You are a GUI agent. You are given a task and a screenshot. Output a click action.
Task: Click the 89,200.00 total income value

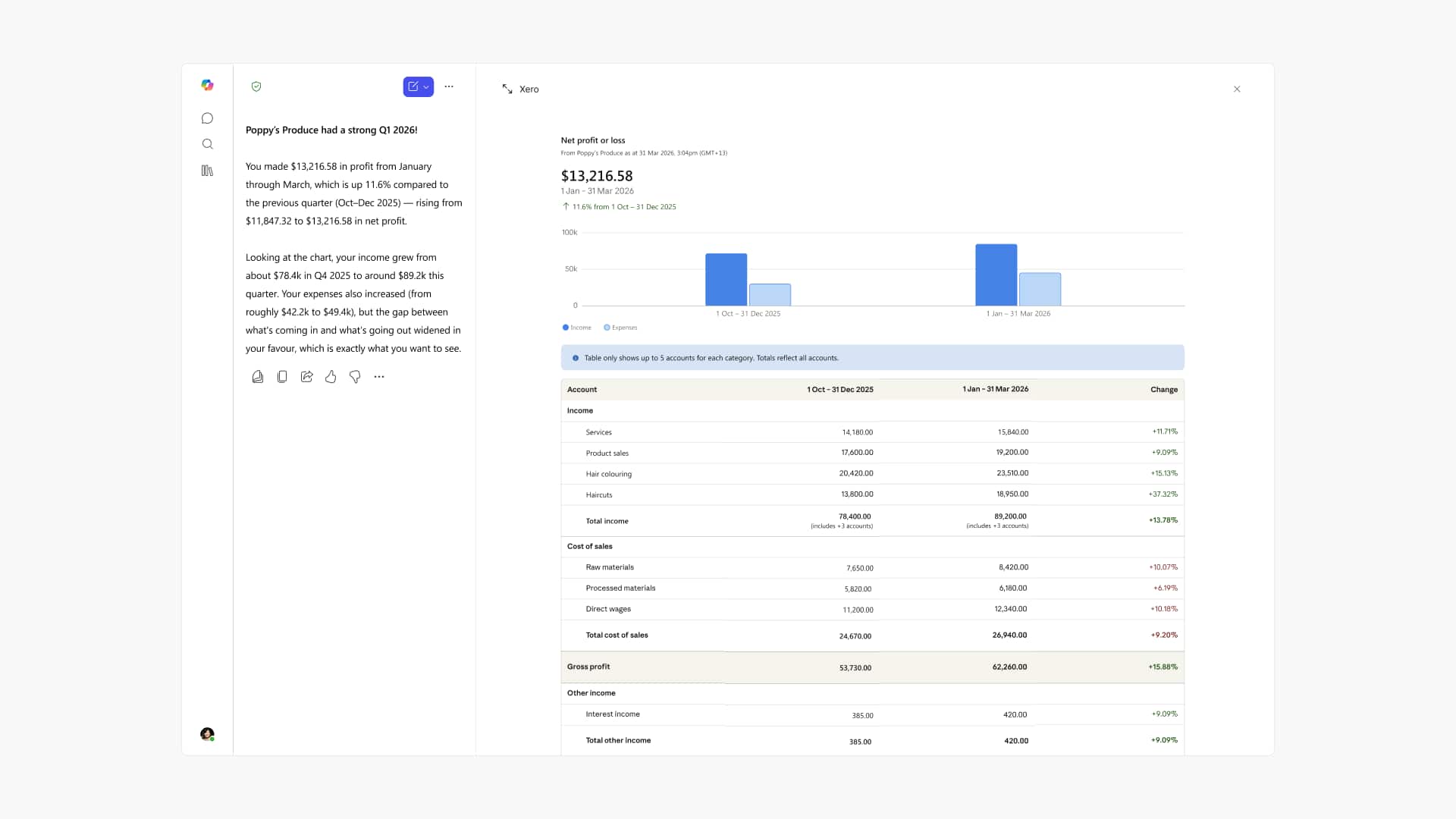coord(1010,516)
